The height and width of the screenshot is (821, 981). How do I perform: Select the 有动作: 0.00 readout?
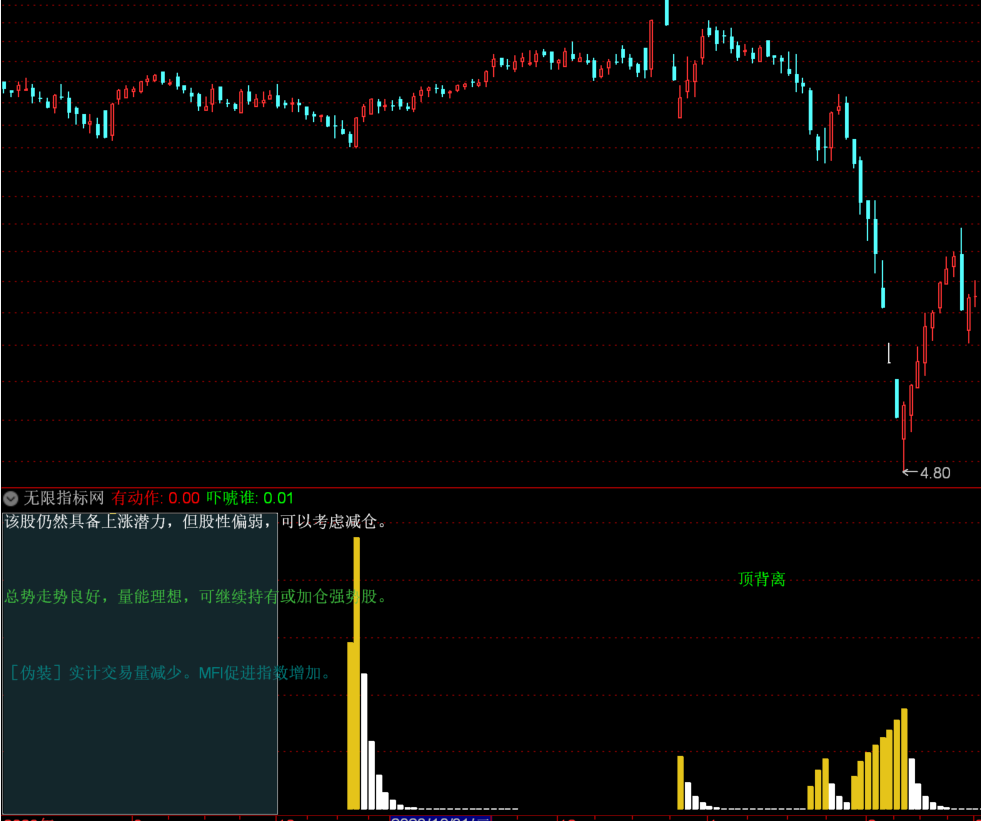pyautogui.click(x=156, y=498)
